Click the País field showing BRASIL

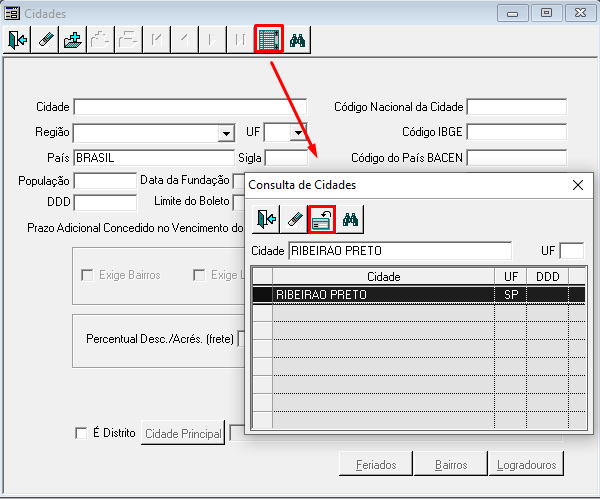[154, 158]
